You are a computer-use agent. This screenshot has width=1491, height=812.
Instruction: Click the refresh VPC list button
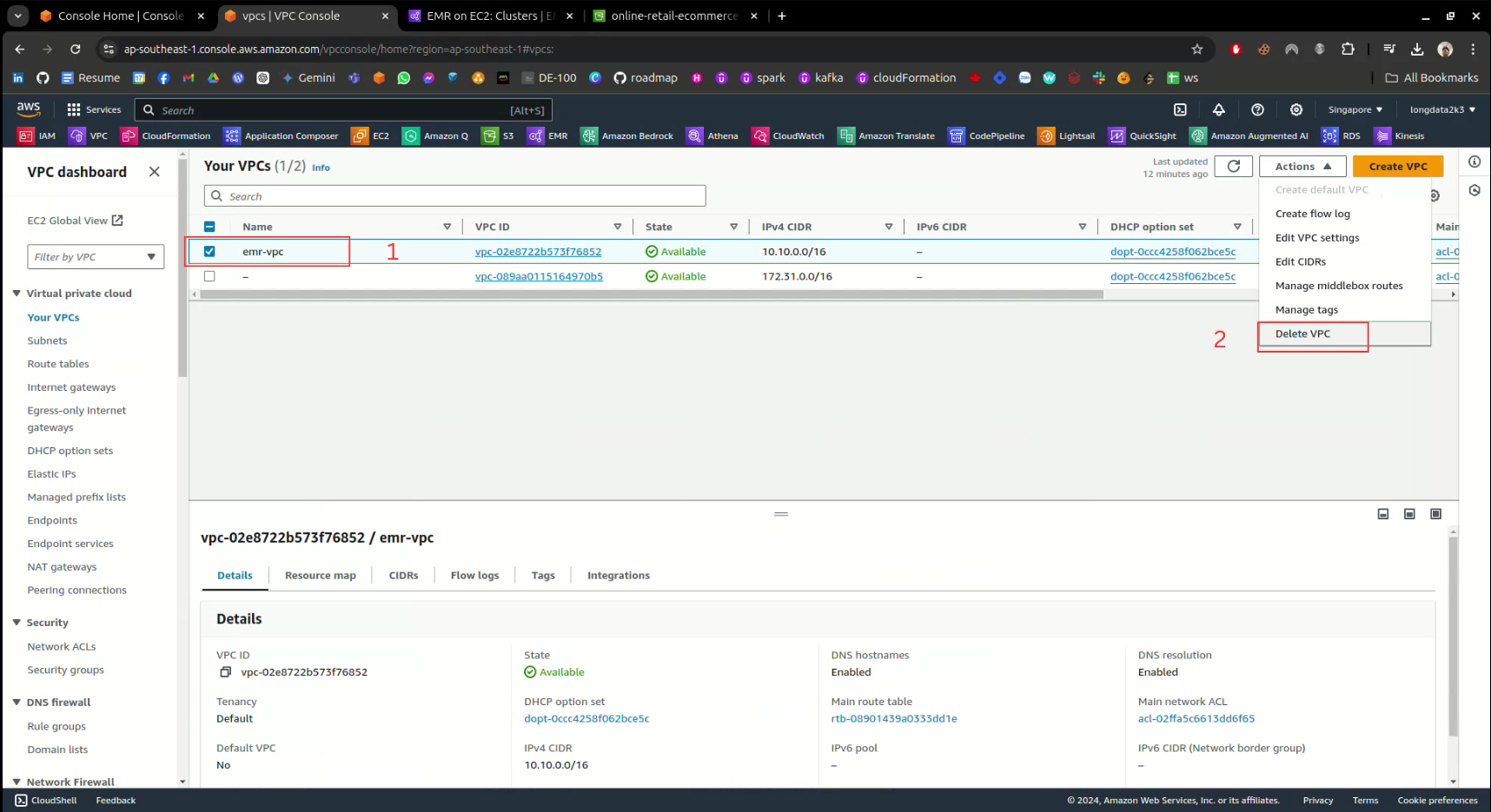point(1233,166)
